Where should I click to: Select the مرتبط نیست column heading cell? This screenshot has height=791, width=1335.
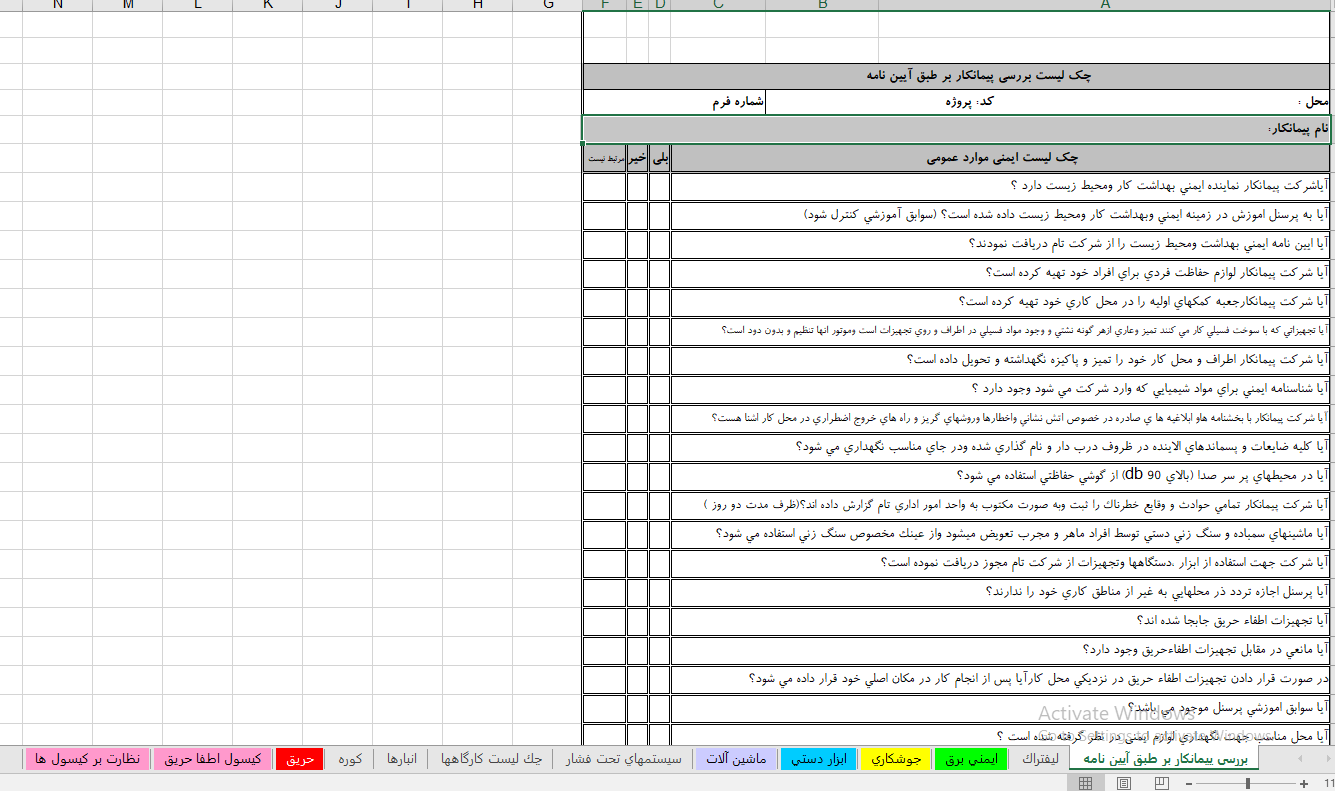pyautogui.click(x=605, y=158)
